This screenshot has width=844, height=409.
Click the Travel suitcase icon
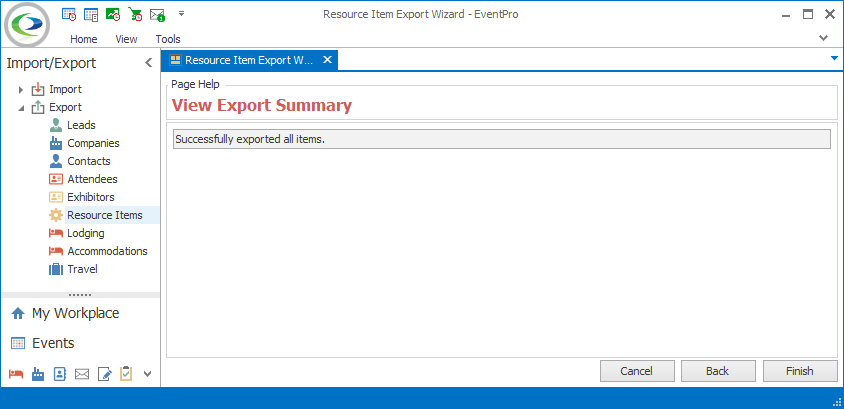tap(56, 269)
